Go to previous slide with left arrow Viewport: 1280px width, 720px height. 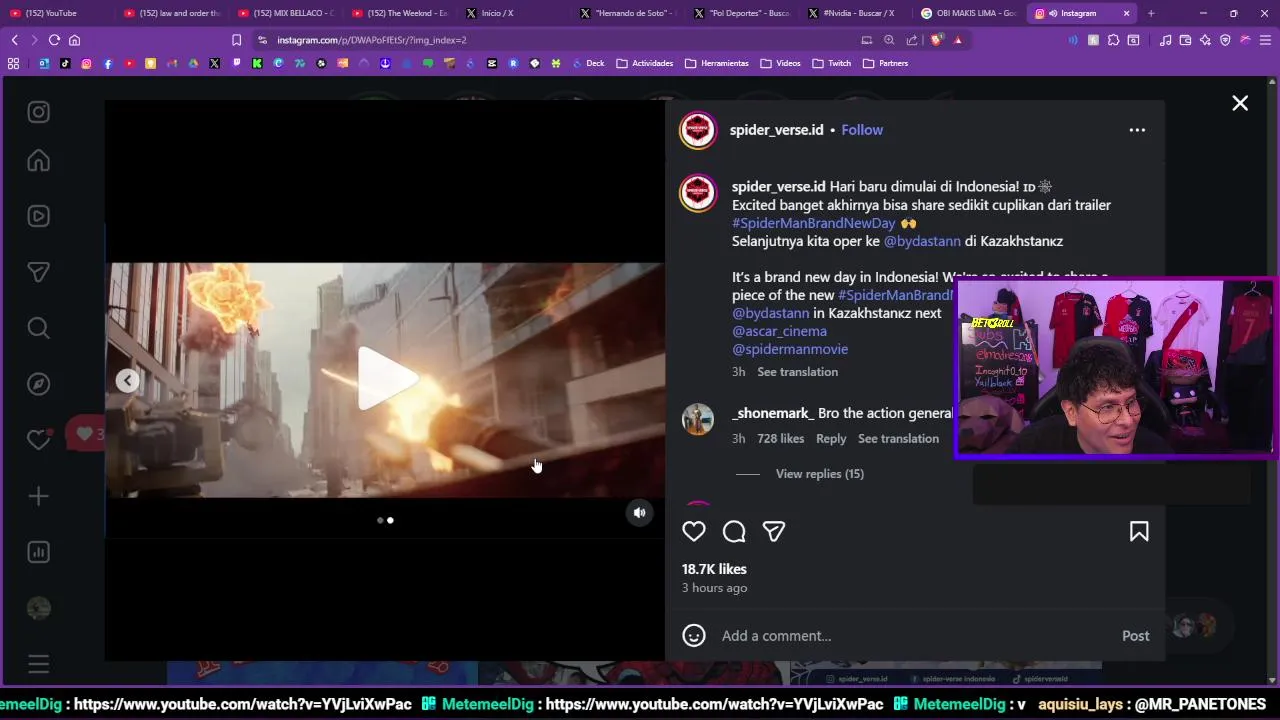[x=127, y=380]
